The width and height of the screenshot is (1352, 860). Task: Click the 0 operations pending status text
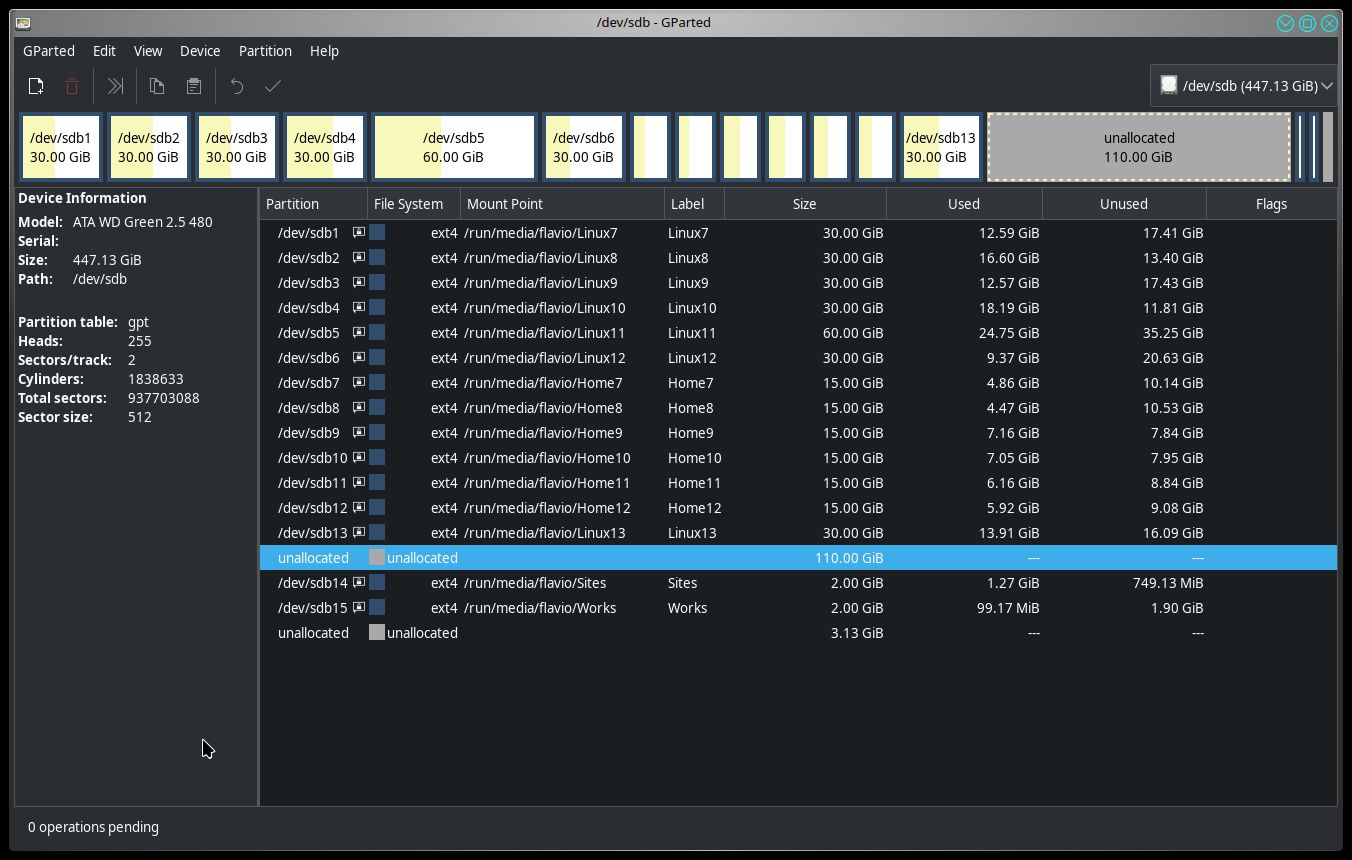[93, 827]
